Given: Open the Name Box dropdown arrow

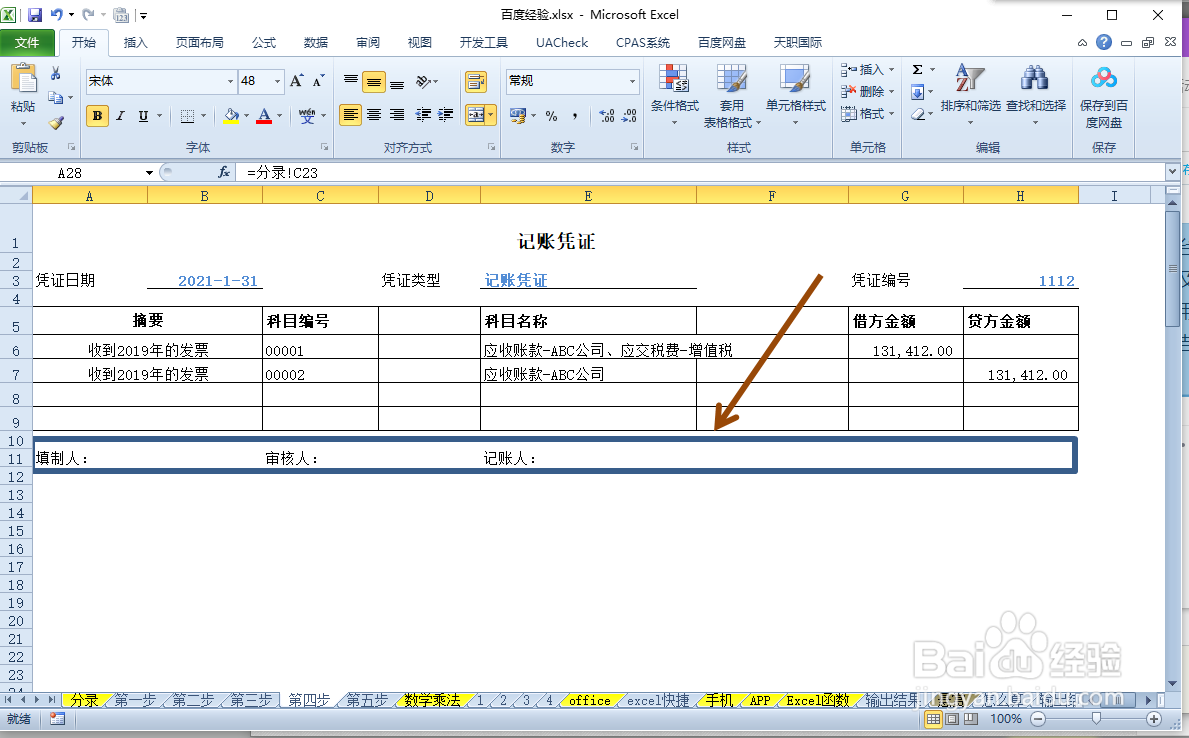Looking at the screenshot, I should pos(149,173).
